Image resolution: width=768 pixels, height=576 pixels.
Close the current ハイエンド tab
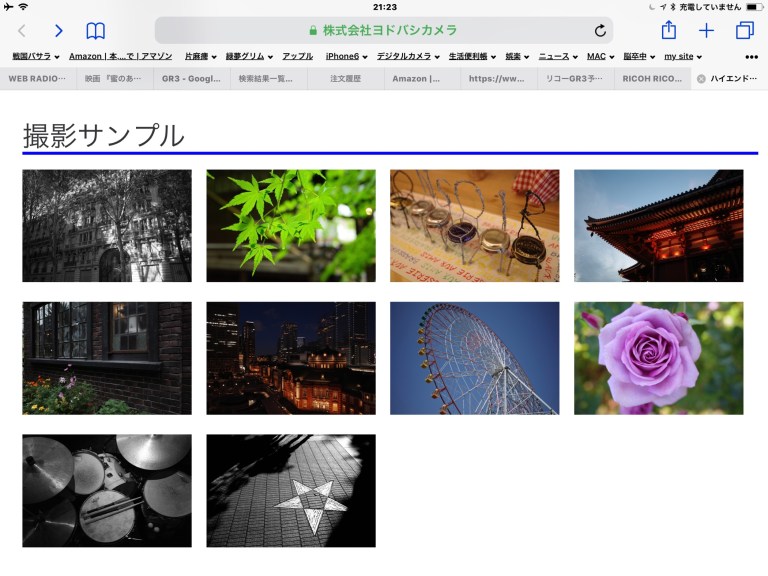point(701,78)
